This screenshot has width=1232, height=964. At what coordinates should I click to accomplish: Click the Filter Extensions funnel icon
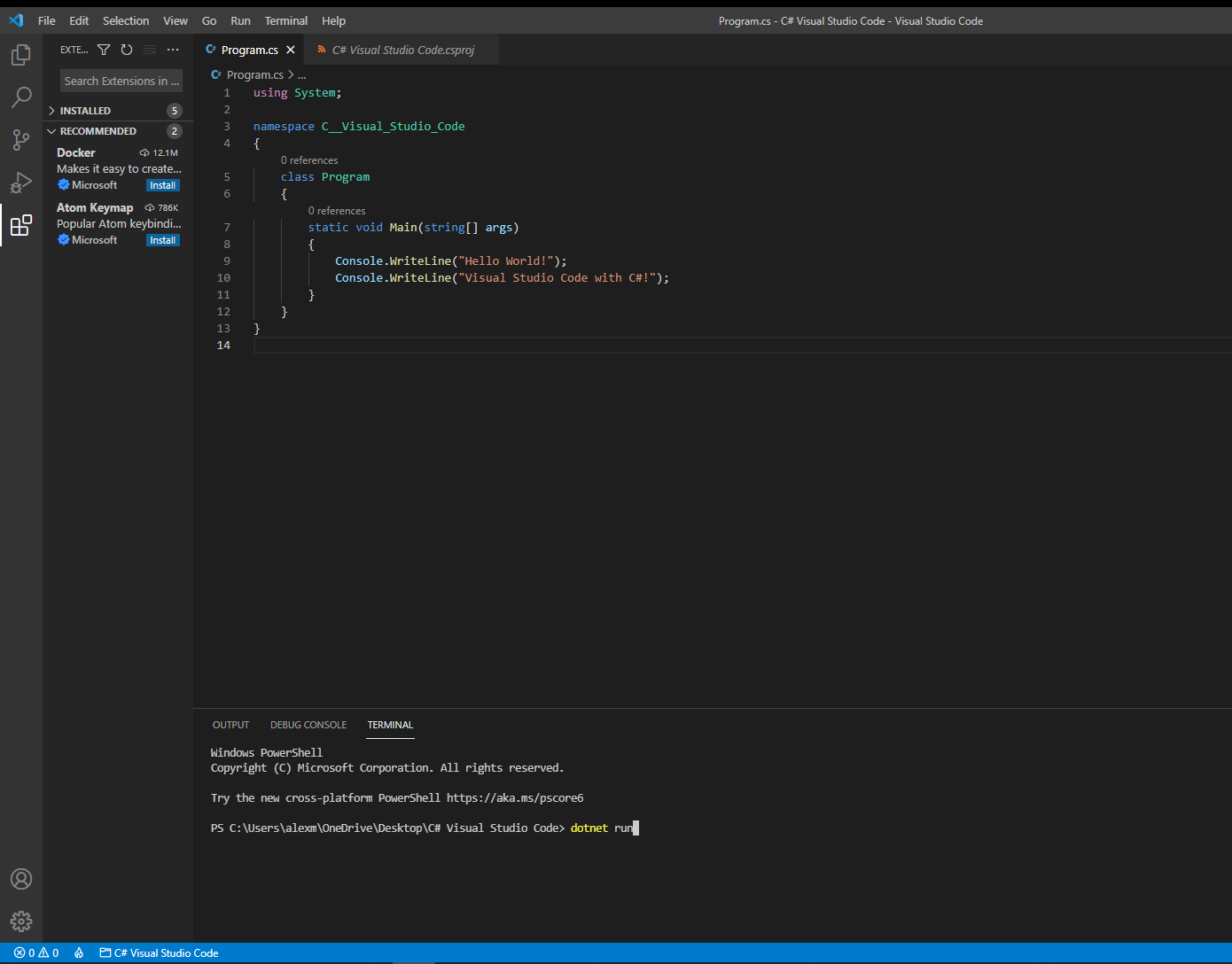[104, 50]
